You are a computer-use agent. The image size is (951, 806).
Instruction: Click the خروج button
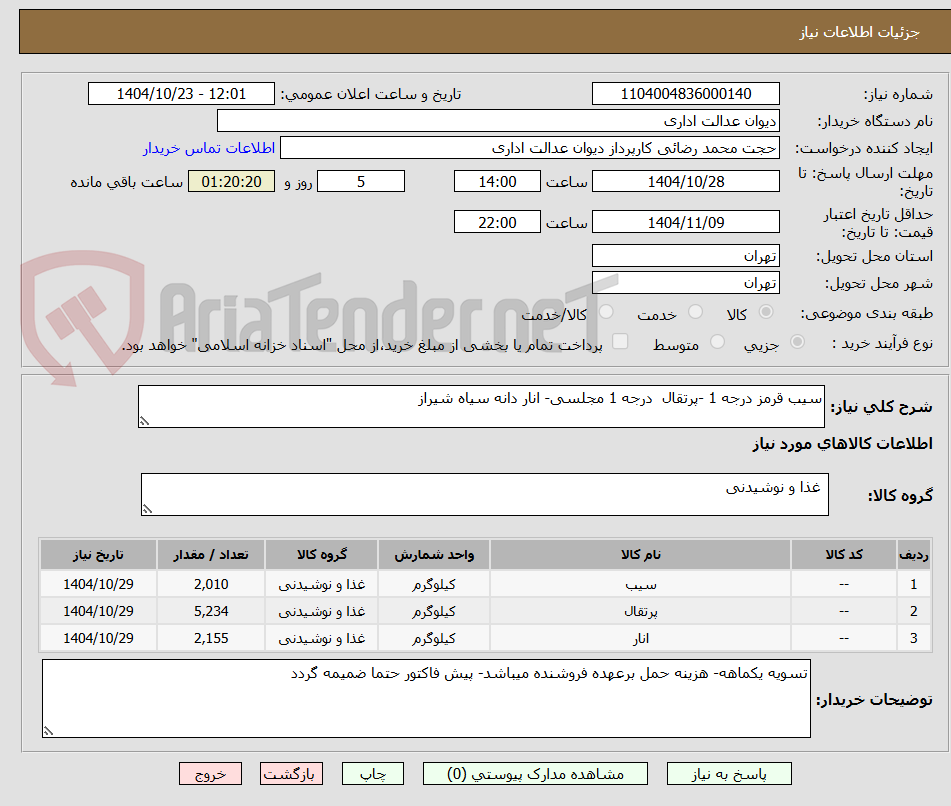[x=210, y=773]
